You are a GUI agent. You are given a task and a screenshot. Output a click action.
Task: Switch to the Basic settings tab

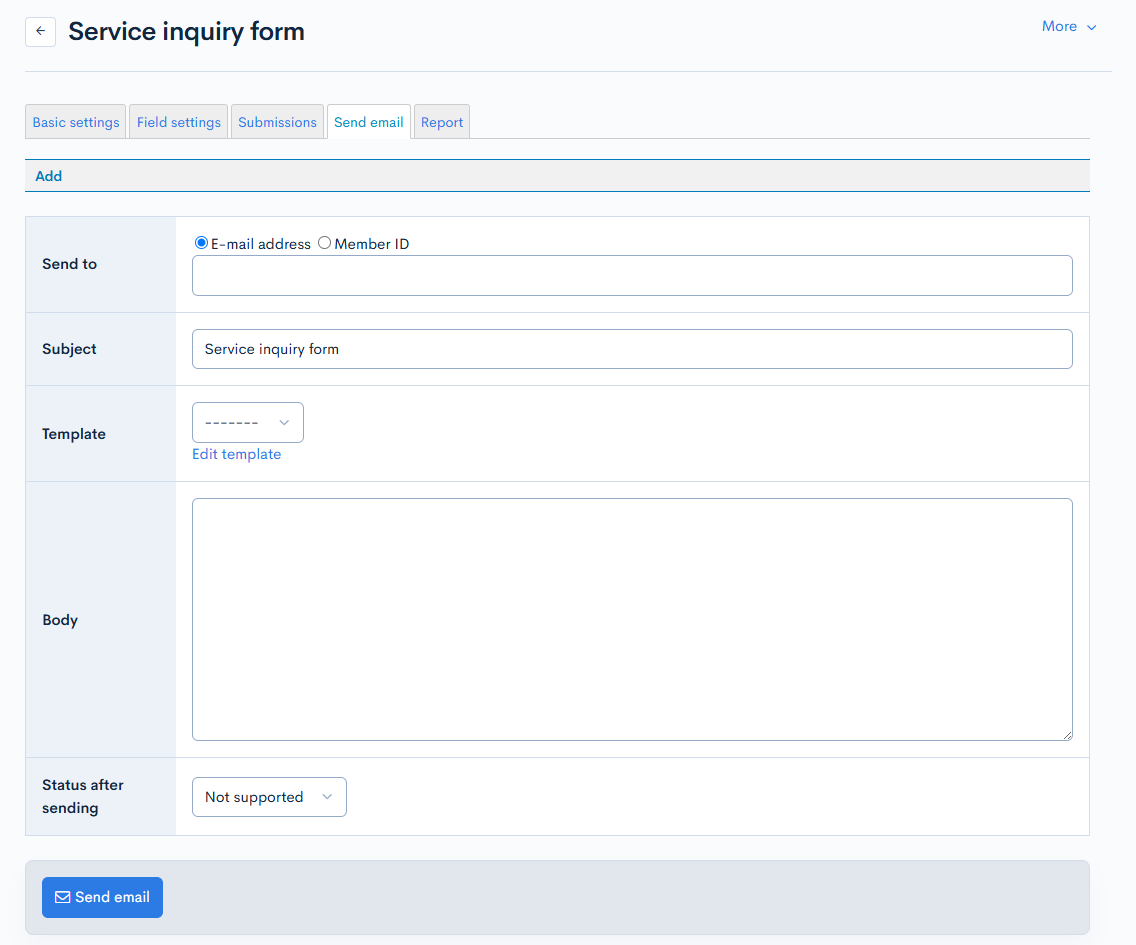[76, 122]
